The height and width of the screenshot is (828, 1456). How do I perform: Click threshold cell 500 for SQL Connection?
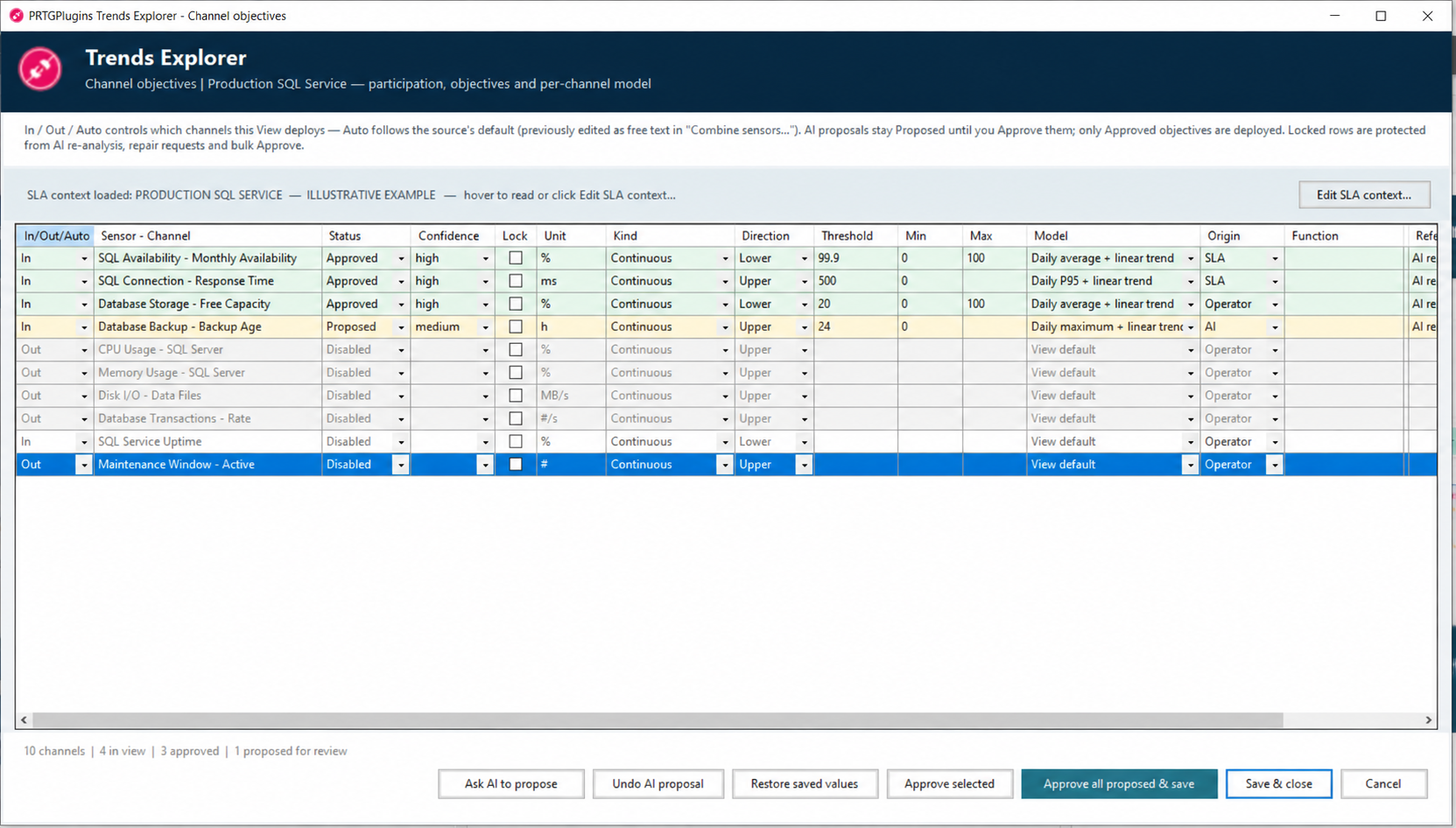coord(855,281)
